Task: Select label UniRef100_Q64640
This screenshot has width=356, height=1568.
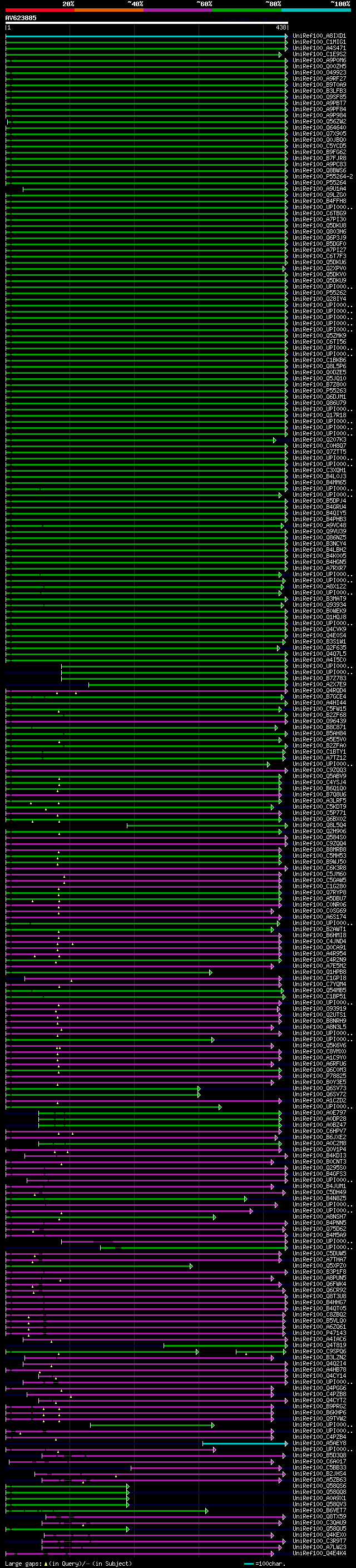Action: (319, 128)
